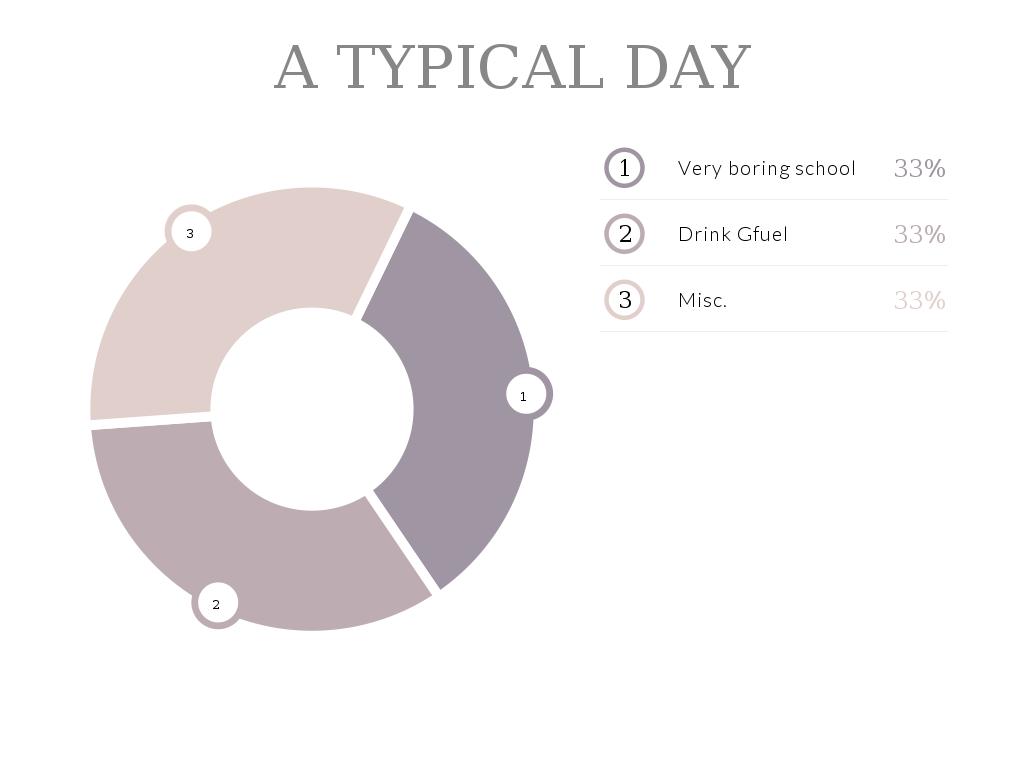Select the legend circle numbered 2

[x=625, y=234]
